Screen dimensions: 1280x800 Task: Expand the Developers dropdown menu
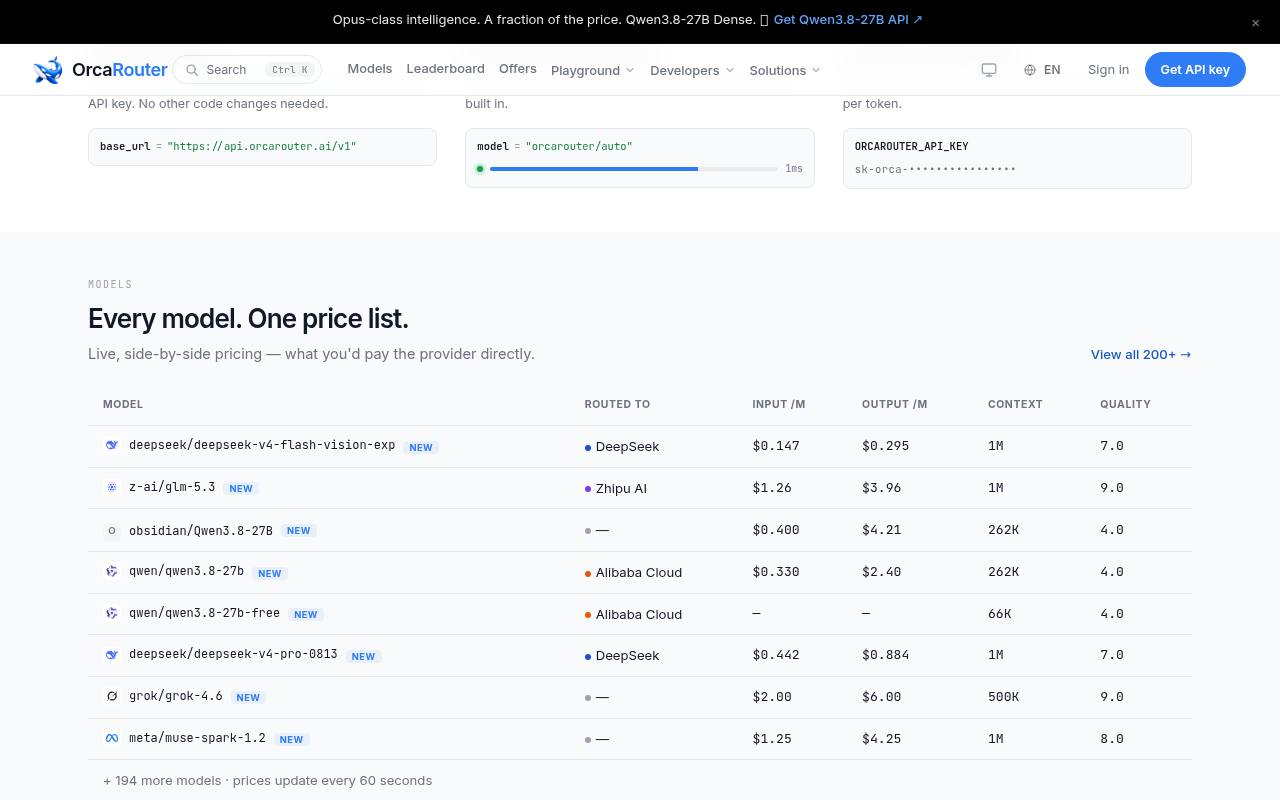(x=692, y=70)
